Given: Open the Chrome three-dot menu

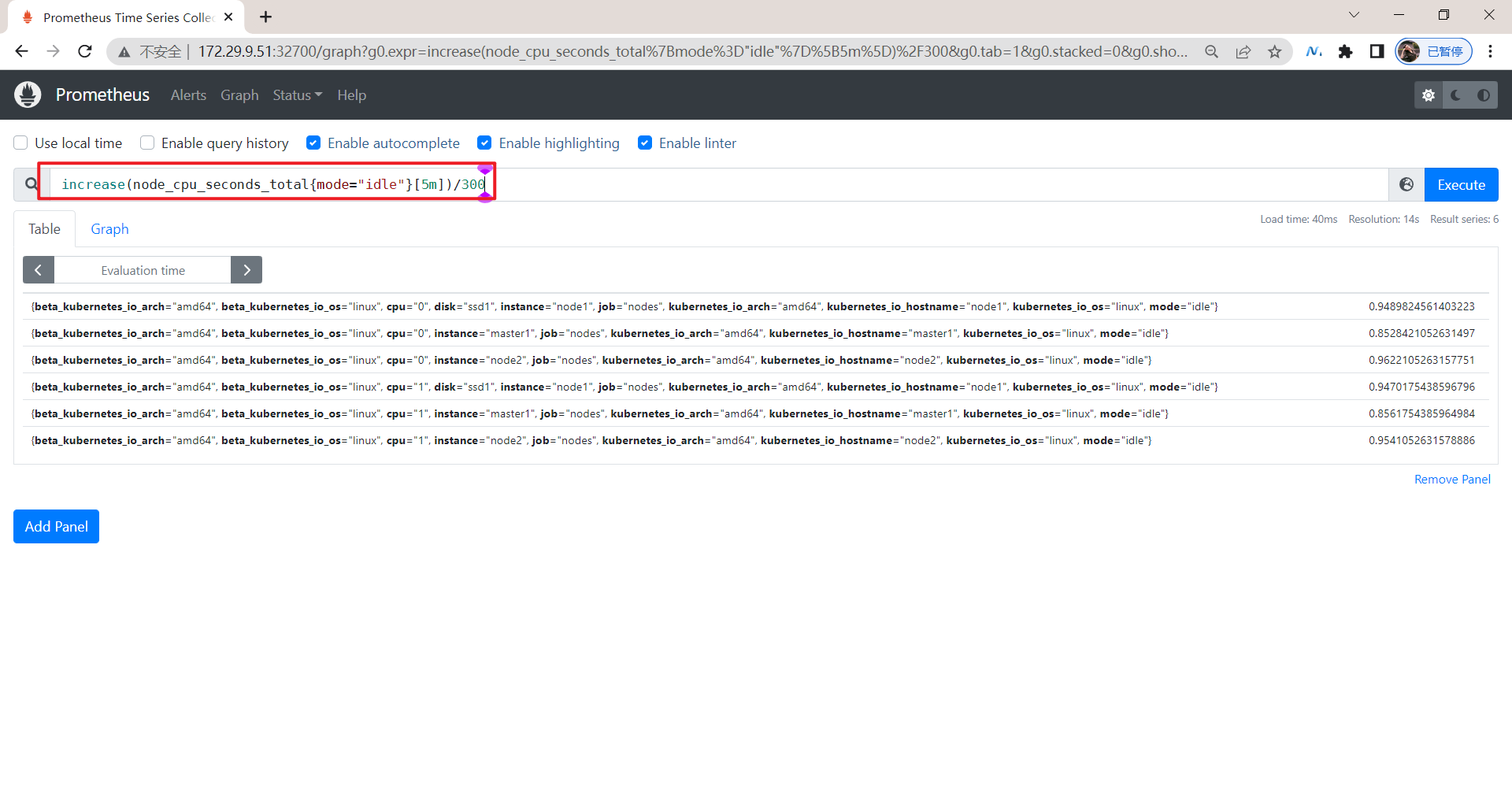Looking at the screenshot, I should pyautogui.click(x=1490, y=51).
